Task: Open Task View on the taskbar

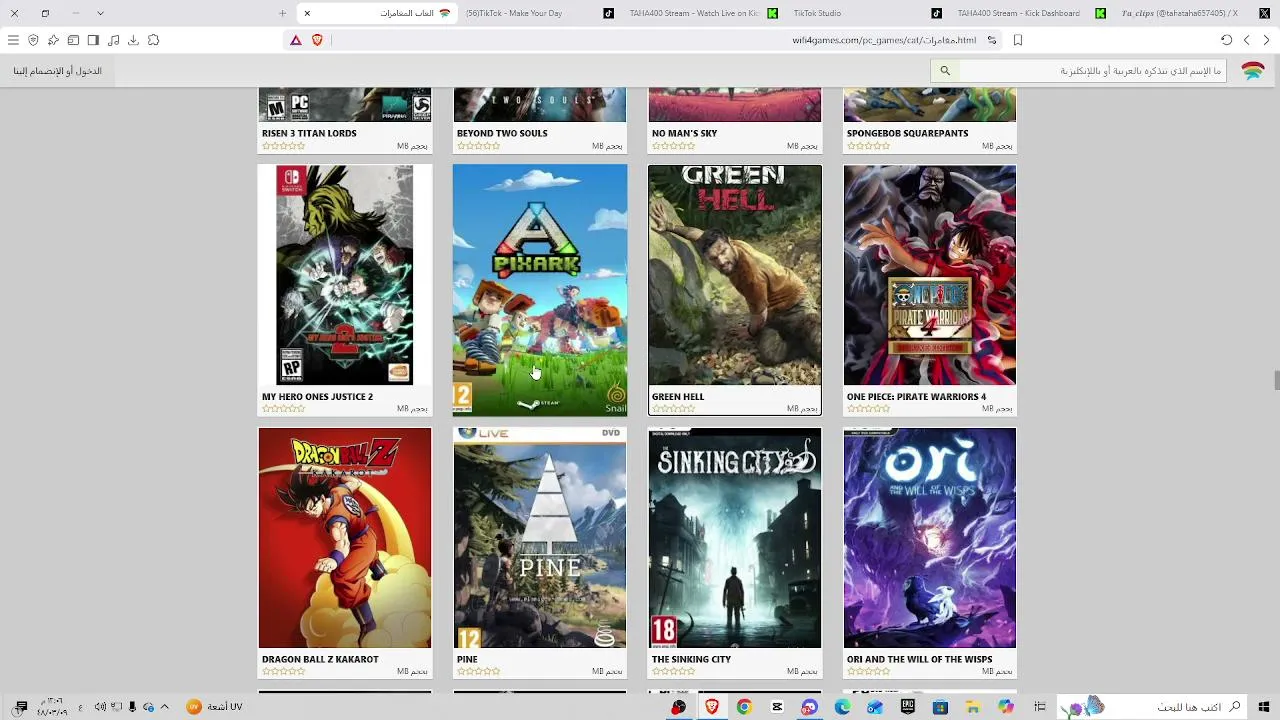Action: pyautogui.click(x=1040, y=707)
